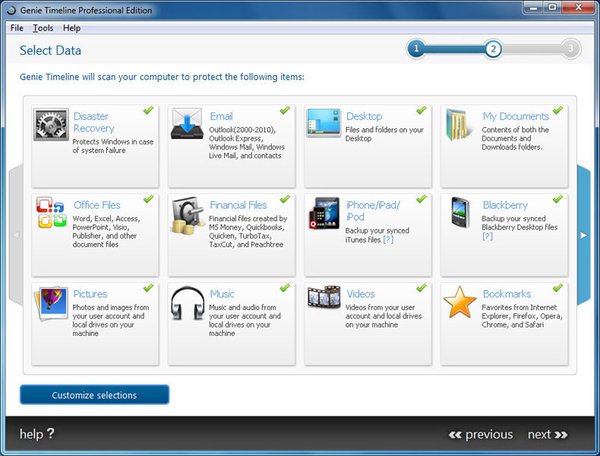The height and width of the screenshot is (456, 600).
Task: Click the iPhone/iPad/iPod title
Action: pyautogui.click(x=373, y=211)
